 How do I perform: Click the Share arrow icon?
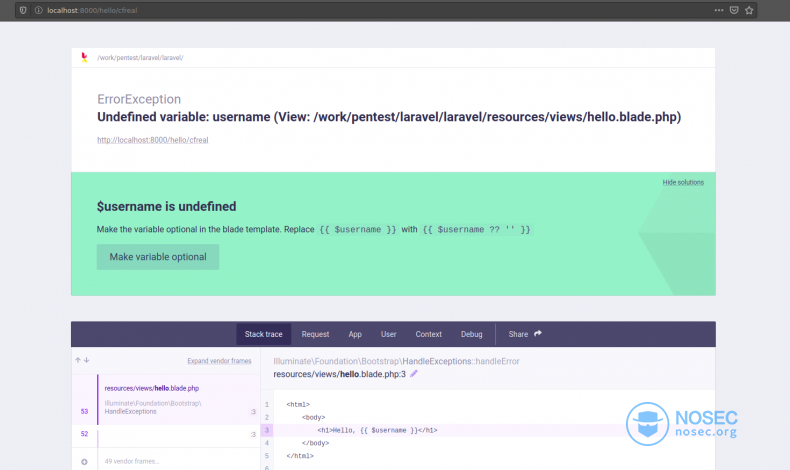(538, 333)
